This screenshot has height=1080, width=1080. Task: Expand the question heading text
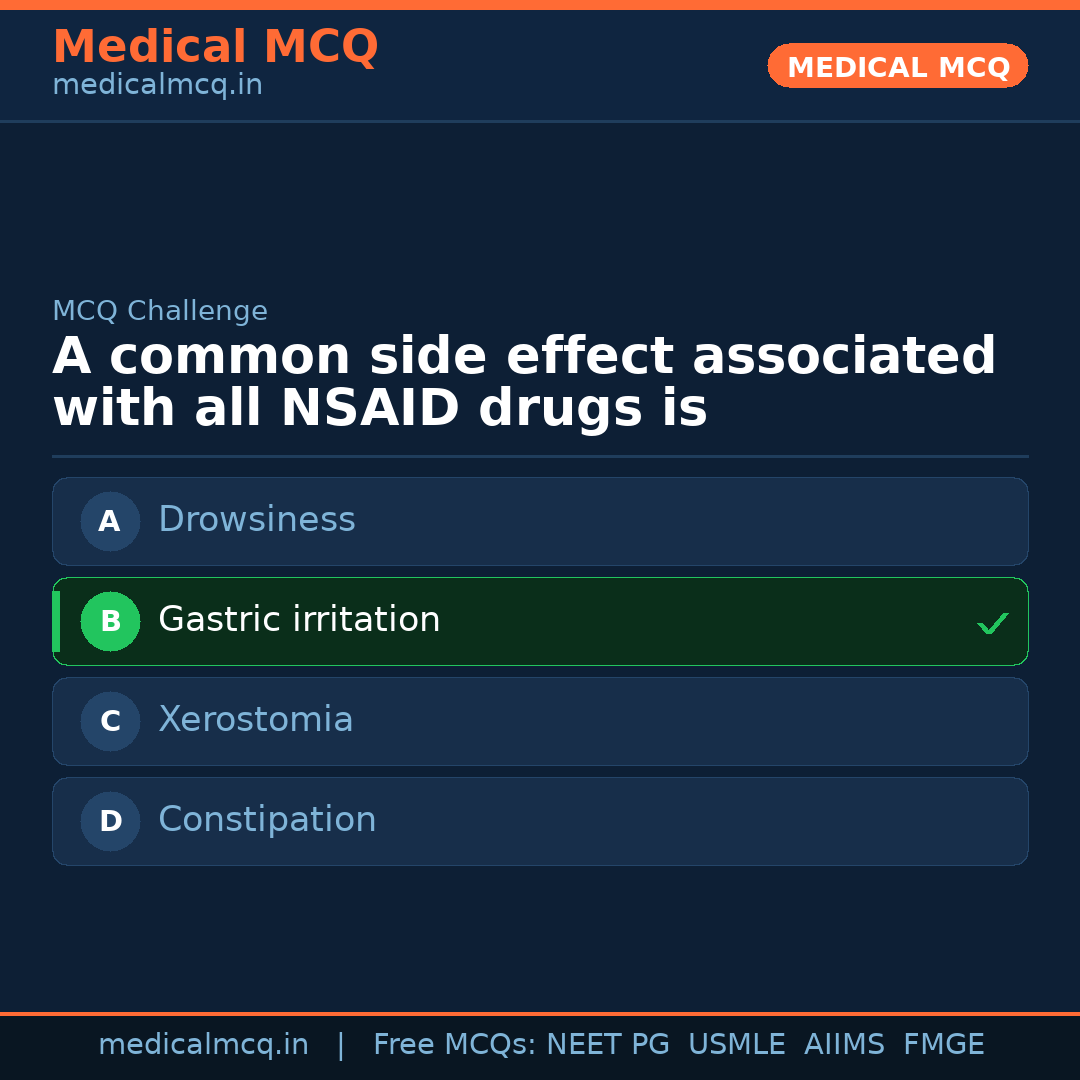(x=525, y=380)
